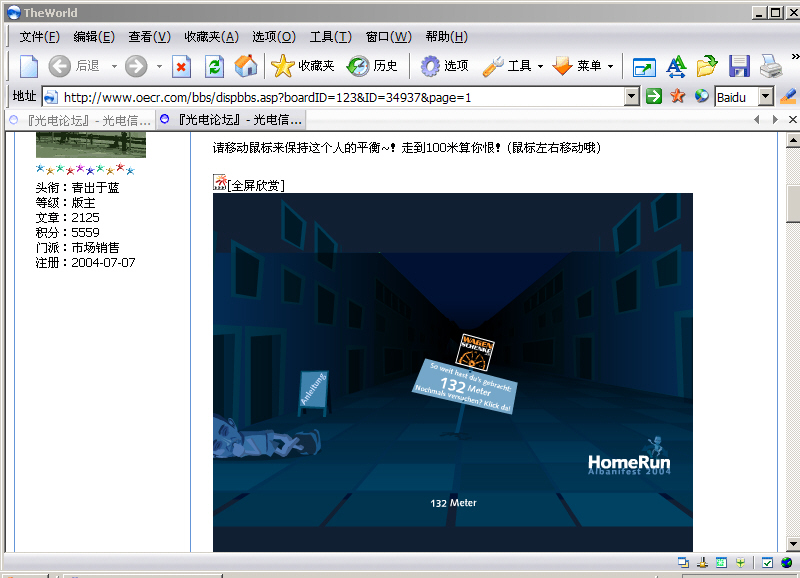
Task: Open the 查看(V) menu
Action: click(x=149, y=37)
